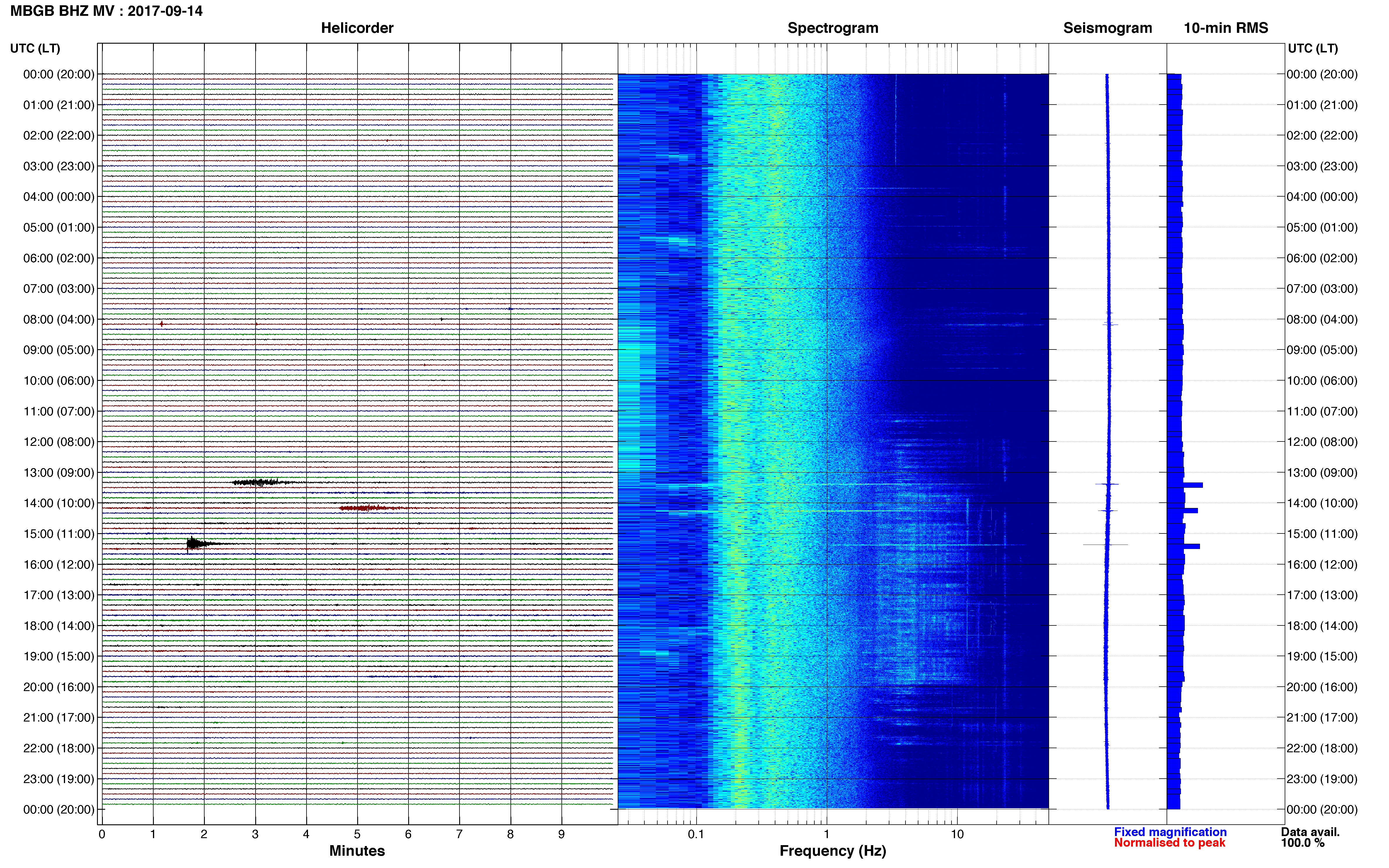Click '01:00 (21:00)' on the Helicorder time axis
Viewport: 1389px width, 868px height.
click(59, 105)
